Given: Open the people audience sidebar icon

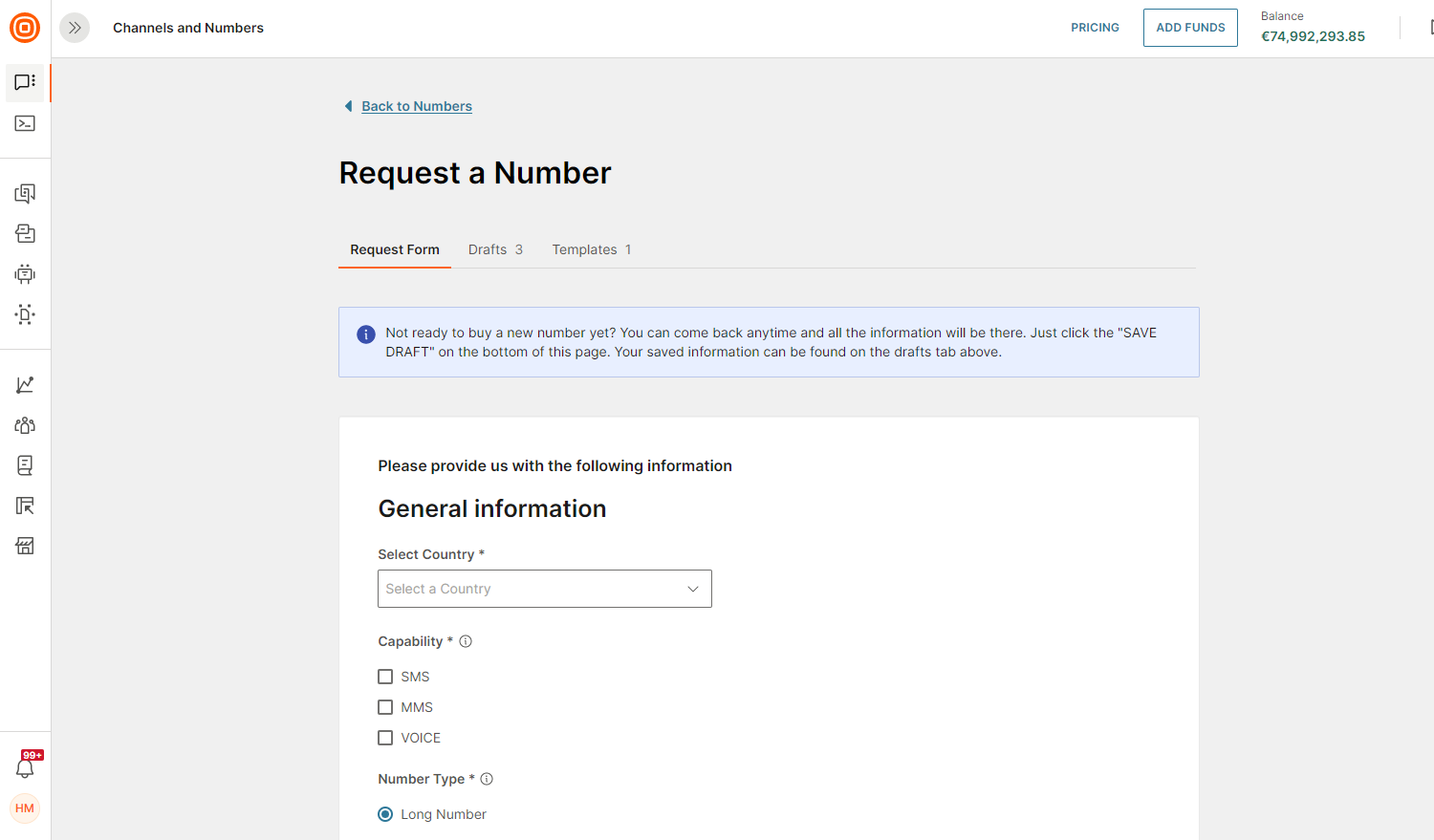Looking at the screenshot, I should pyautogui.click(x=25, y=425).
